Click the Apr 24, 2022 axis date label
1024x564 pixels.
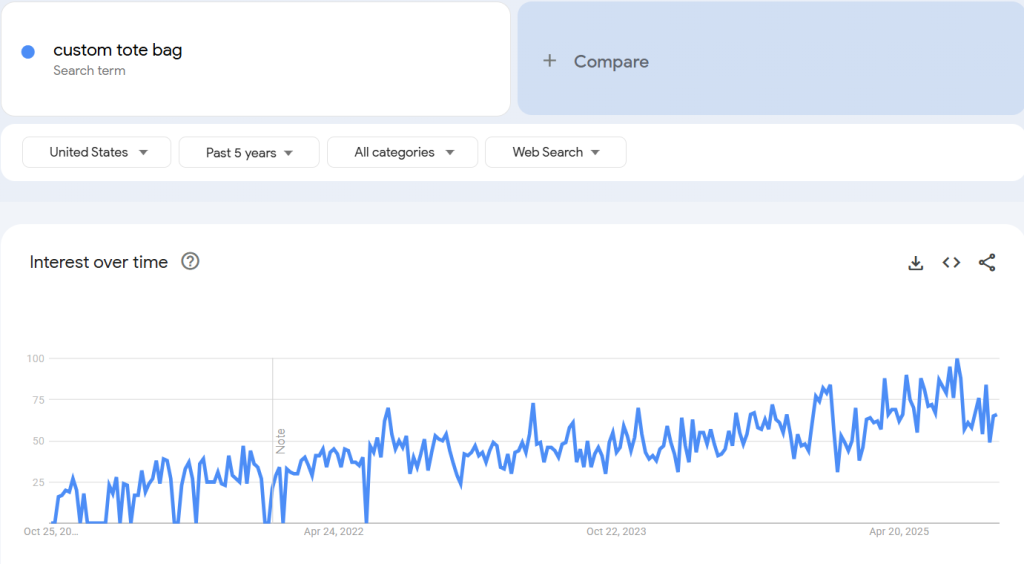334,532
